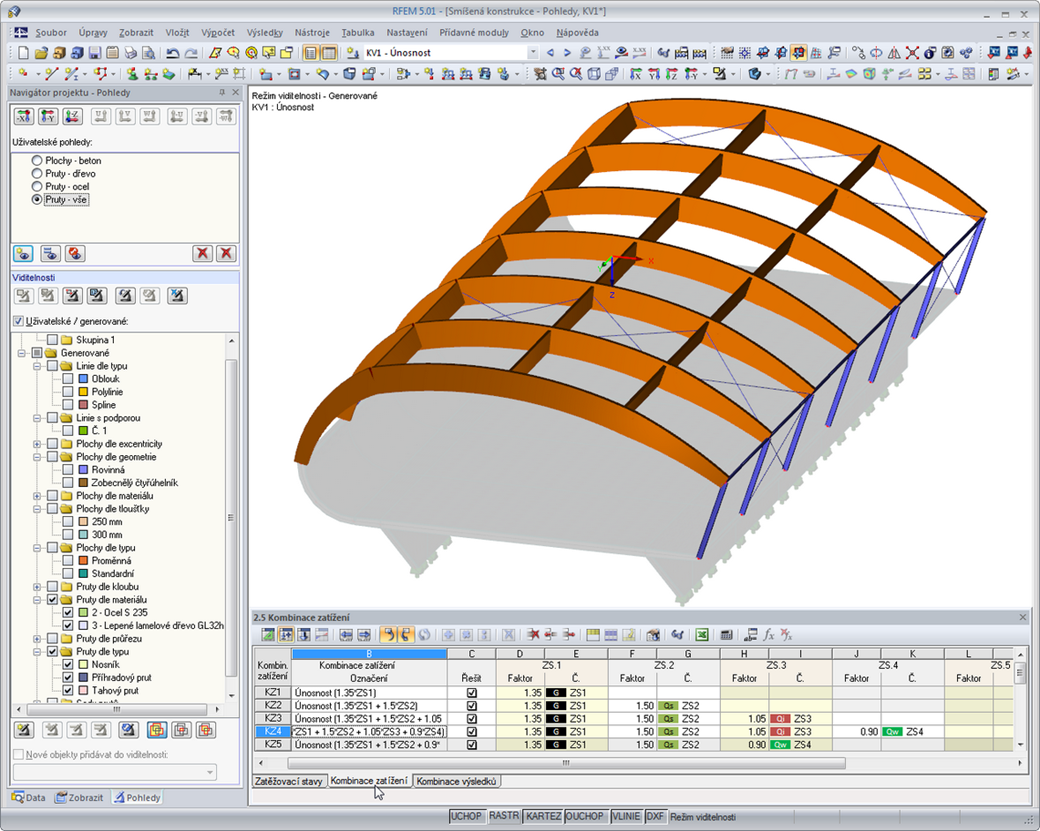Click the Excel export icon in table toolbar
This screenshot has height=831, width=1040.
coord(703,634)
